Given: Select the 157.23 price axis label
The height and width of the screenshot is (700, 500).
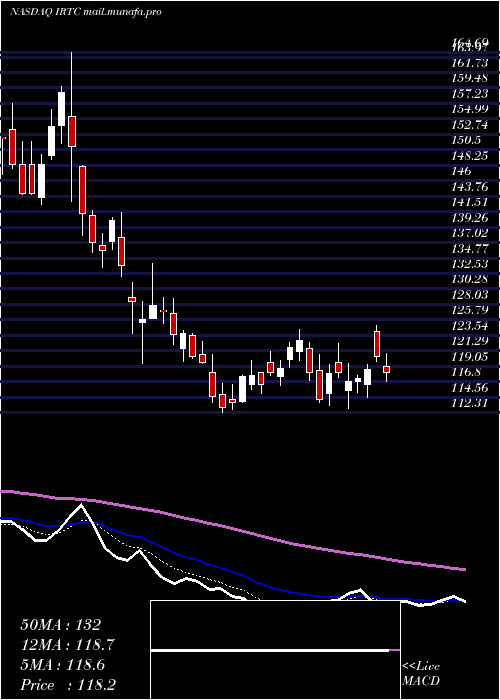Looking at the screenshot, I should click(x=470, y=94).
